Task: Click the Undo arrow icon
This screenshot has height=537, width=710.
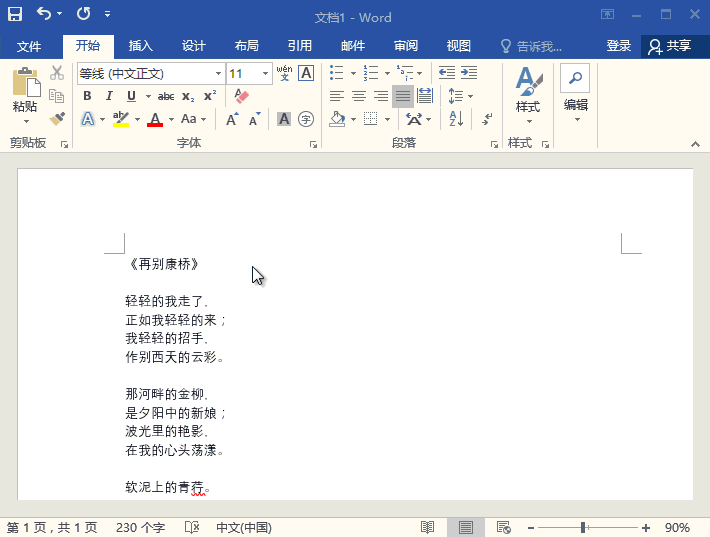Action: tap(44, 14)
